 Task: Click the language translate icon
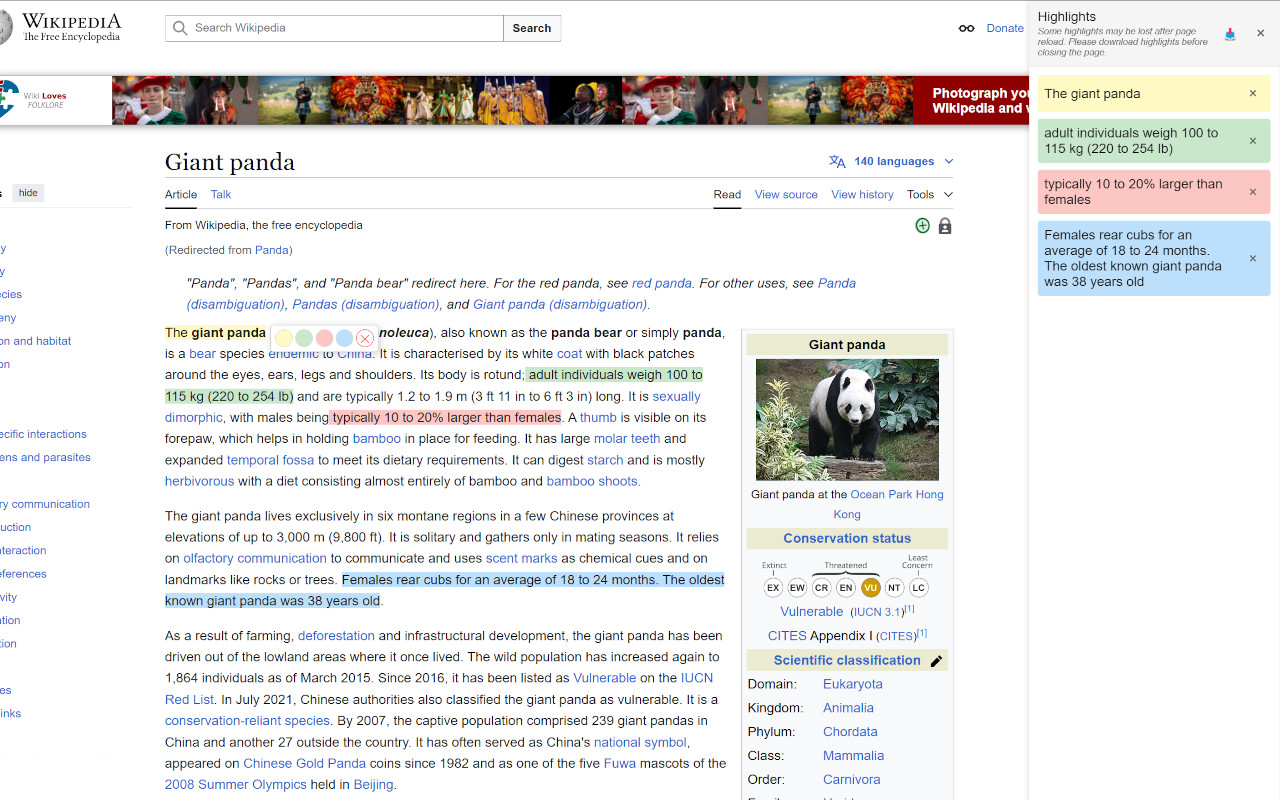tap(837, 161)
